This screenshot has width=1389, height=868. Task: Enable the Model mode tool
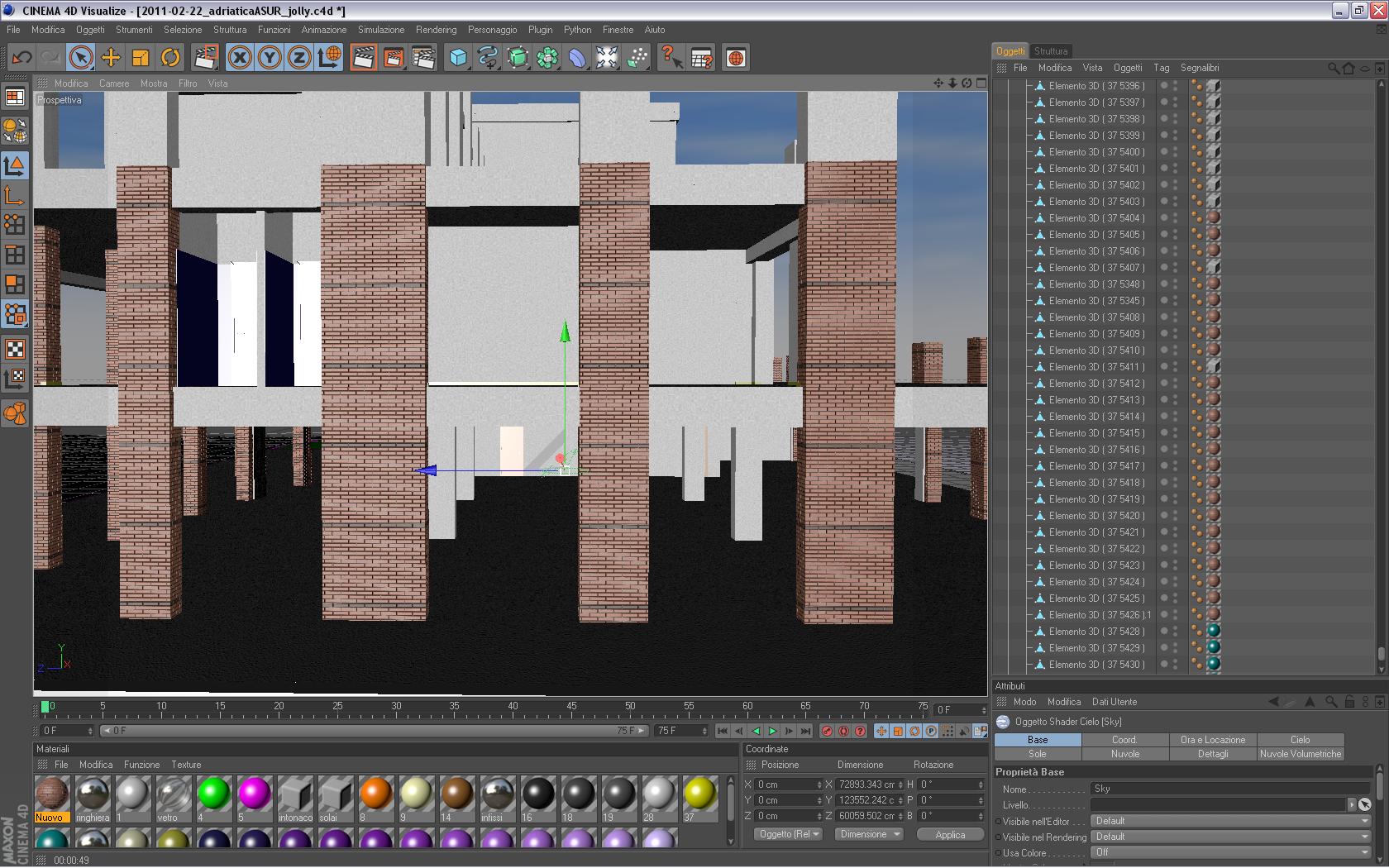15,165
